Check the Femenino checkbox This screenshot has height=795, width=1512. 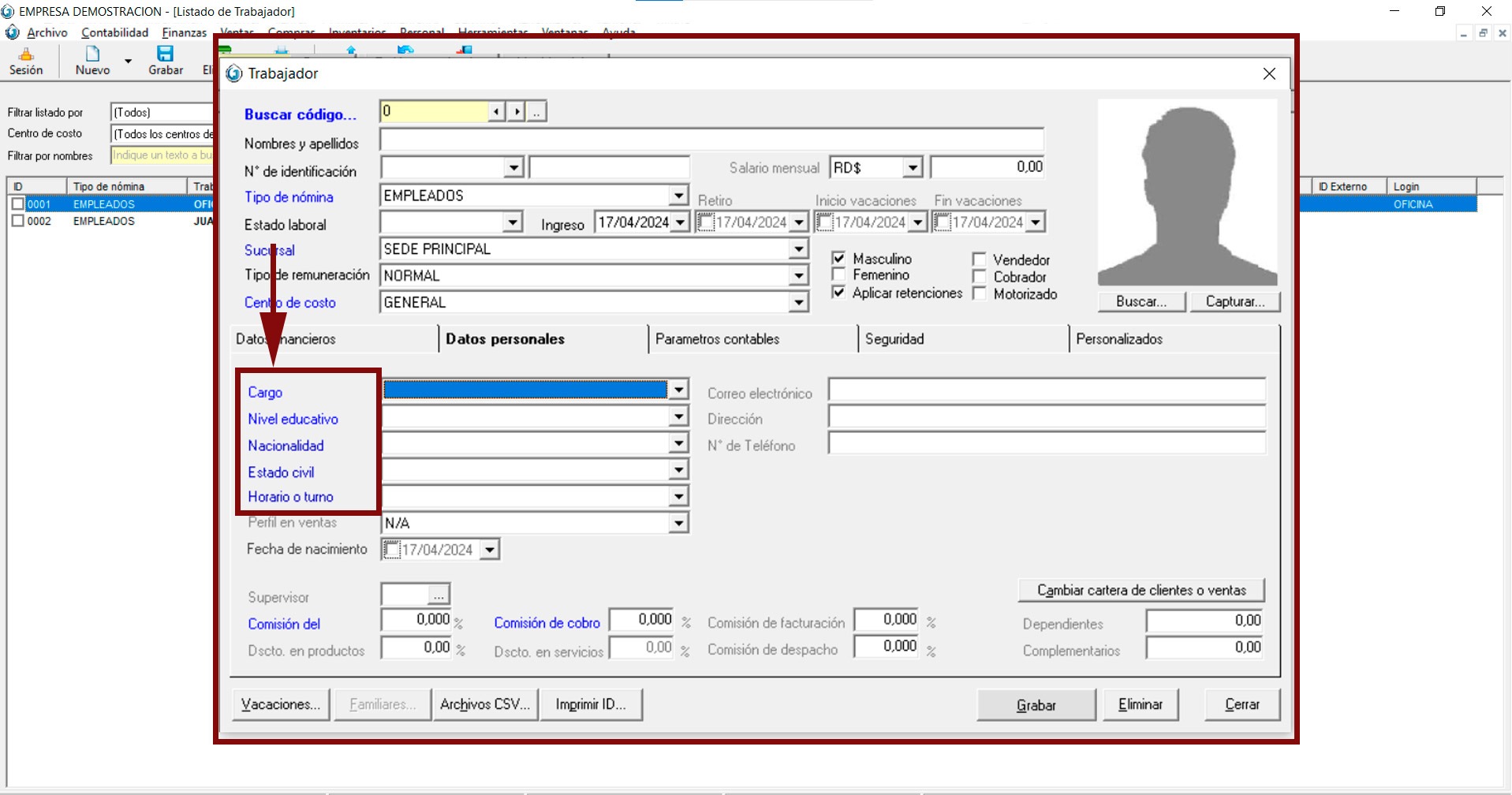pos(839,274)
